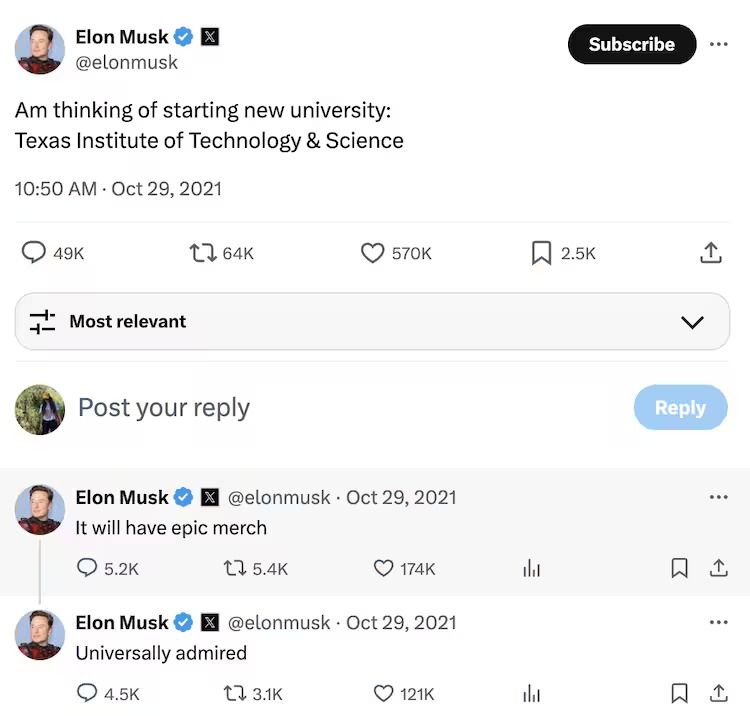Like the main tweet with 570K likes

[x=372, y=253]
